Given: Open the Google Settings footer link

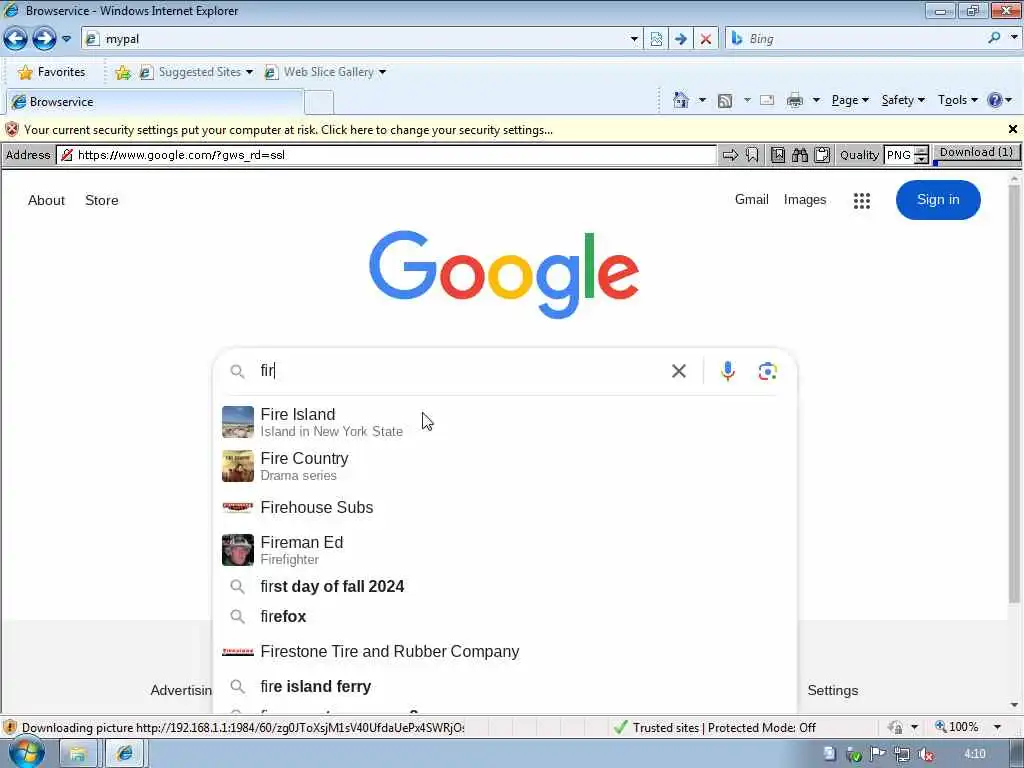Looking at the screenshot, I should tap(833, 690).
